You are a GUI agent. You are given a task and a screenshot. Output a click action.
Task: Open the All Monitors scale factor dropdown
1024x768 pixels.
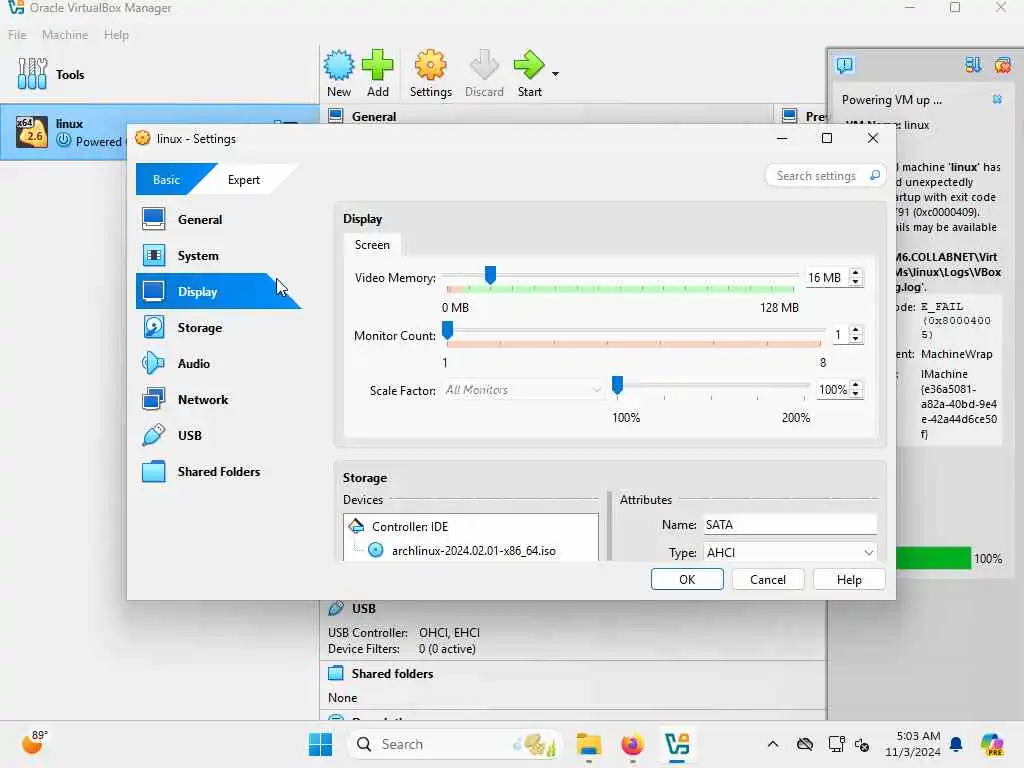pyautogui.click(x=522, y=390)
